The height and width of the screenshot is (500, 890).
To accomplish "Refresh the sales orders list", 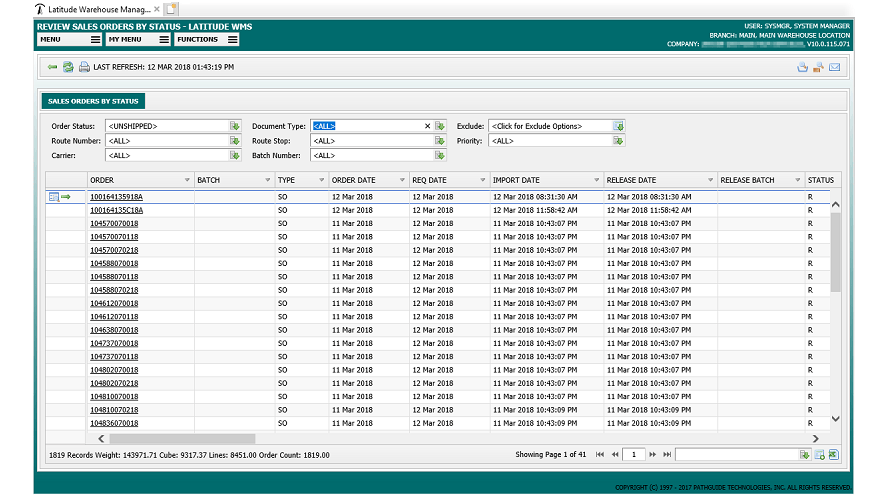I will tap(68, 67).
